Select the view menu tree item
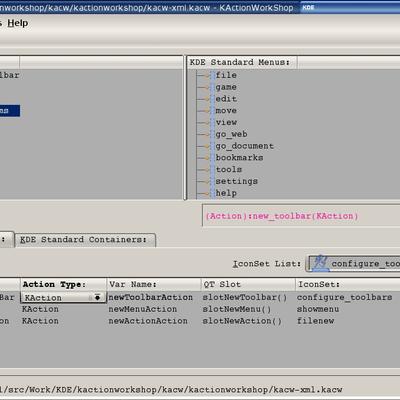Viewport: 400px width, 400px height. 226,123
